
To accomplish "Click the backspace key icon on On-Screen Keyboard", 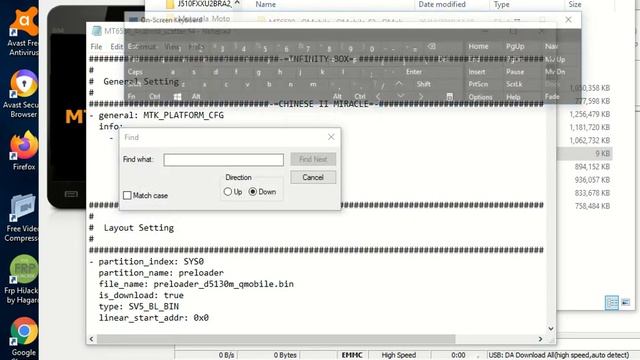I will (x=431, y=47).
